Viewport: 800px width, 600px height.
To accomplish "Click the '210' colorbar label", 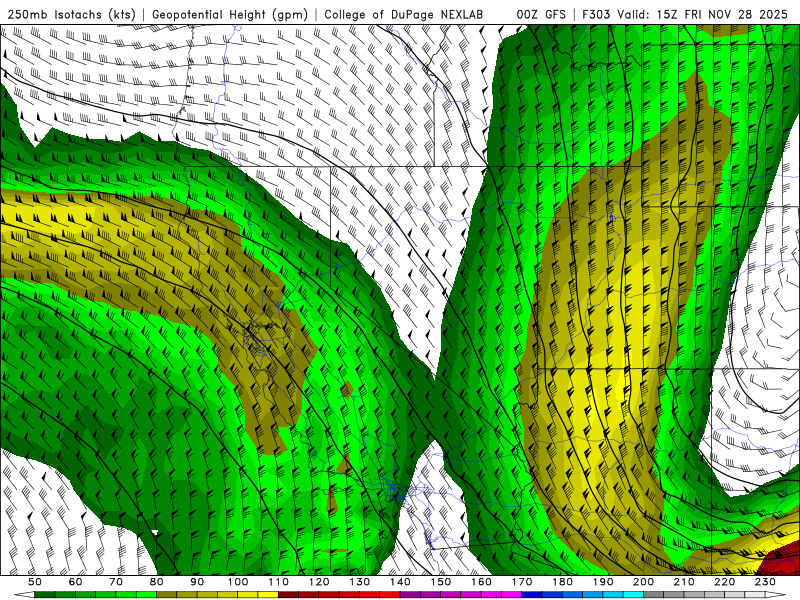I will pyautogui.click(x=684, y=582).
